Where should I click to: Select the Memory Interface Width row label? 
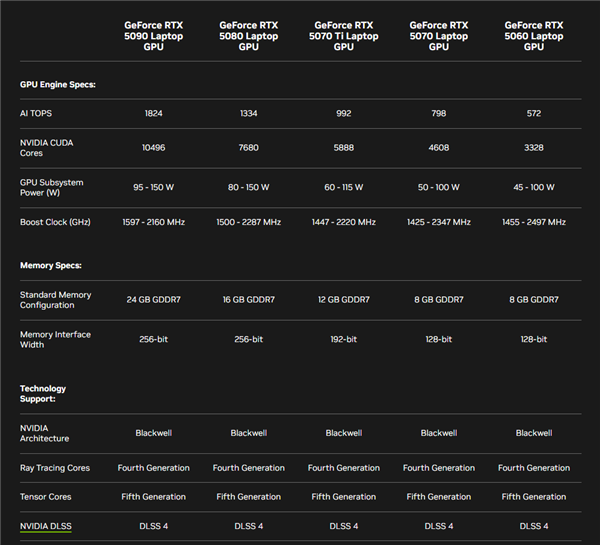point(55,339)
